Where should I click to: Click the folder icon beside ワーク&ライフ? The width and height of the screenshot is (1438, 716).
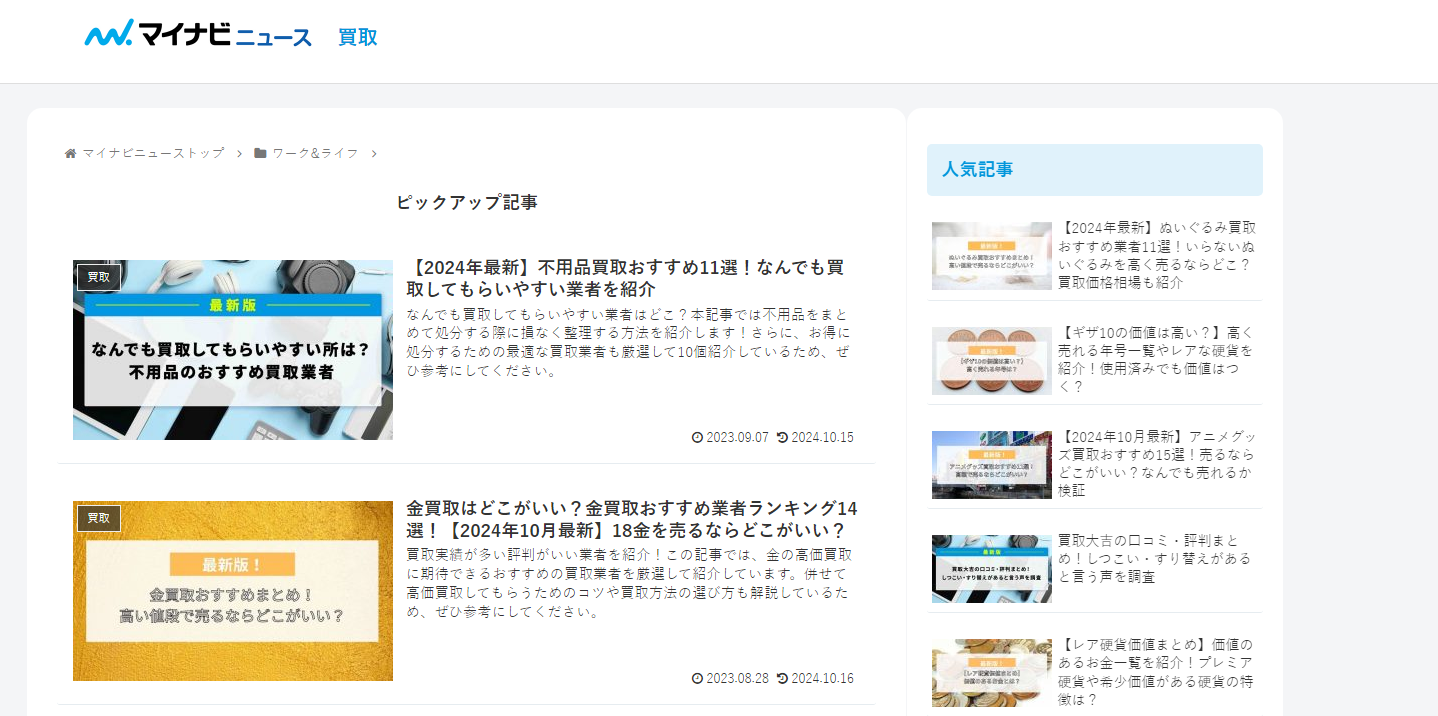click(259, 153)
